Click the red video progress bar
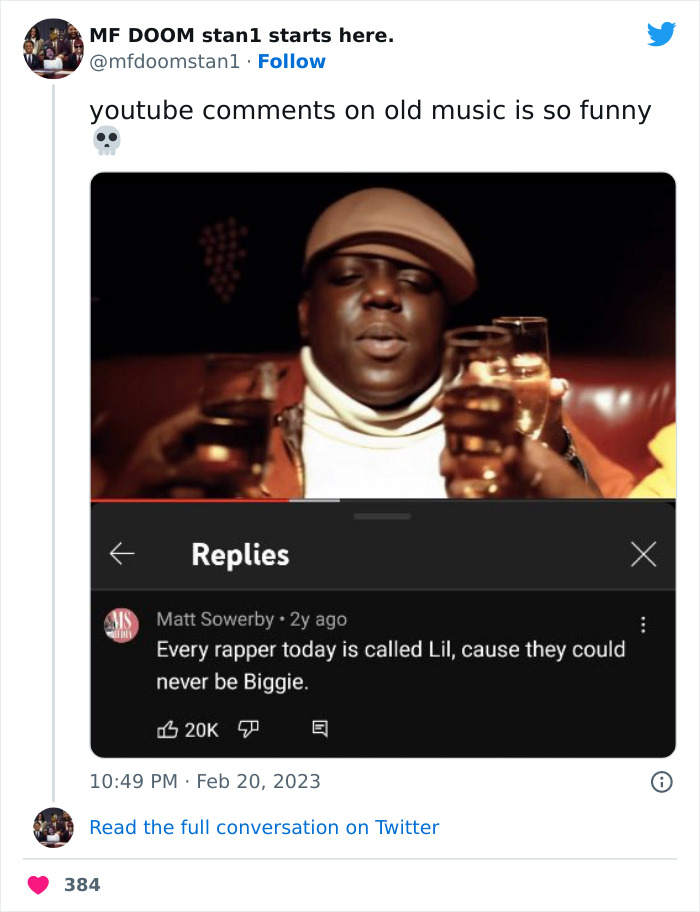This screenshot has height=912, width=700. coord(190,499)
